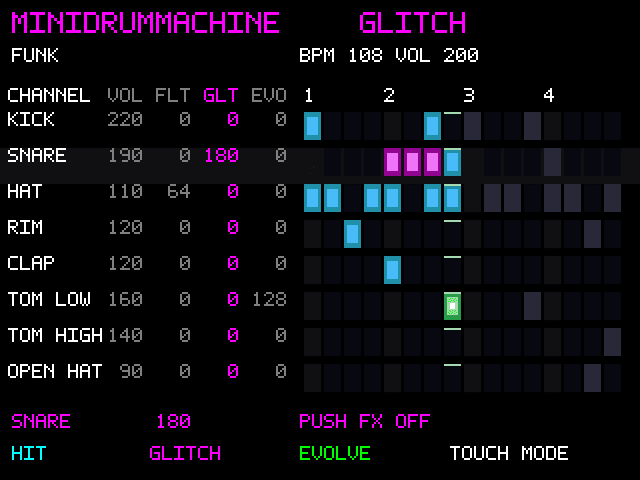Toggle the Hat step 1 cell

click(x=312, y=198)
